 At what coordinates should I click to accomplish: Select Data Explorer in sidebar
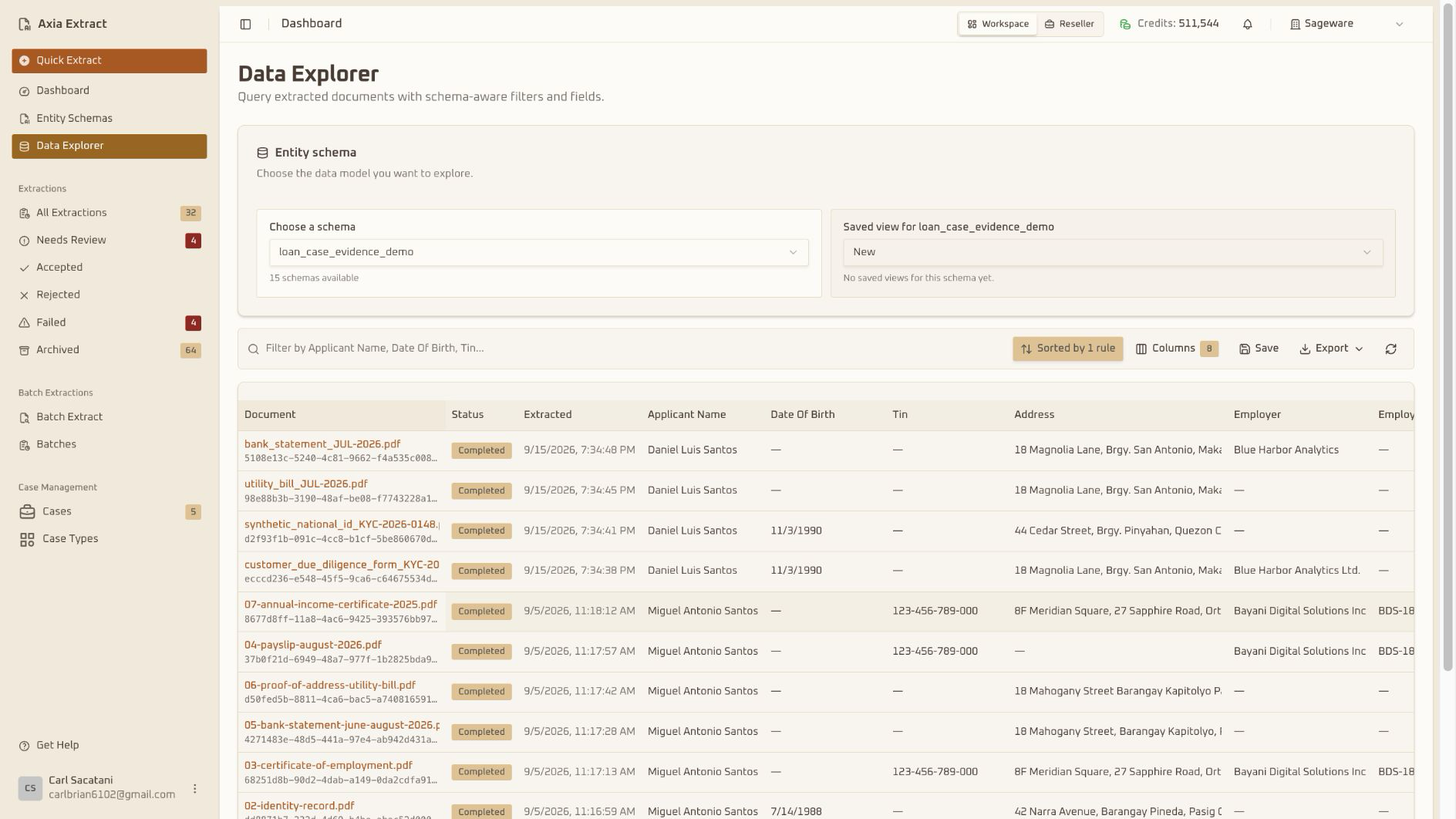pyautogui.click(x=110, y=147)
